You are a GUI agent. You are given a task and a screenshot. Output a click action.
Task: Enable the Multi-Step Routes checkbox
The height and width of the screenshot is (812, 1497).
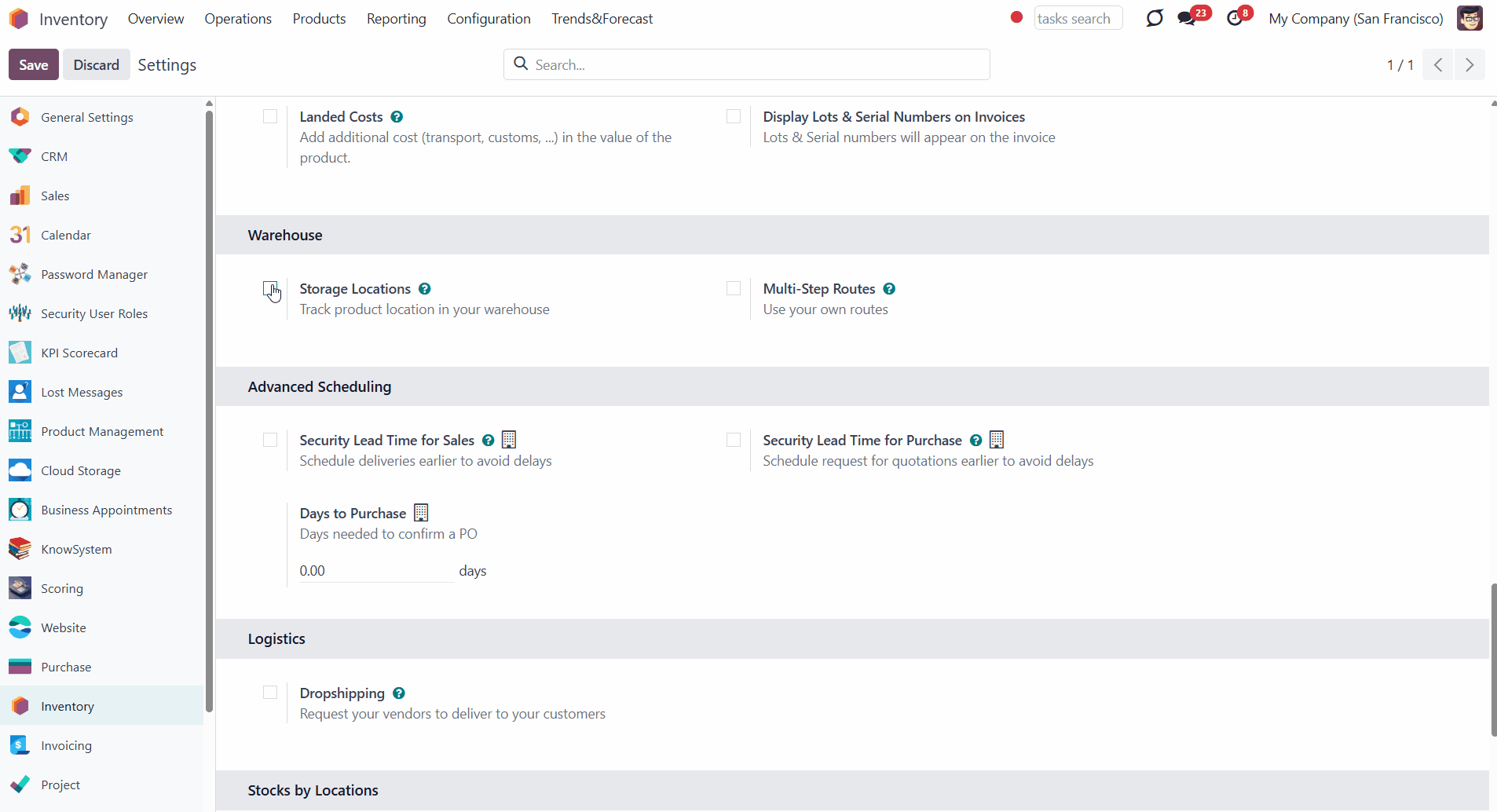(734, 288)
